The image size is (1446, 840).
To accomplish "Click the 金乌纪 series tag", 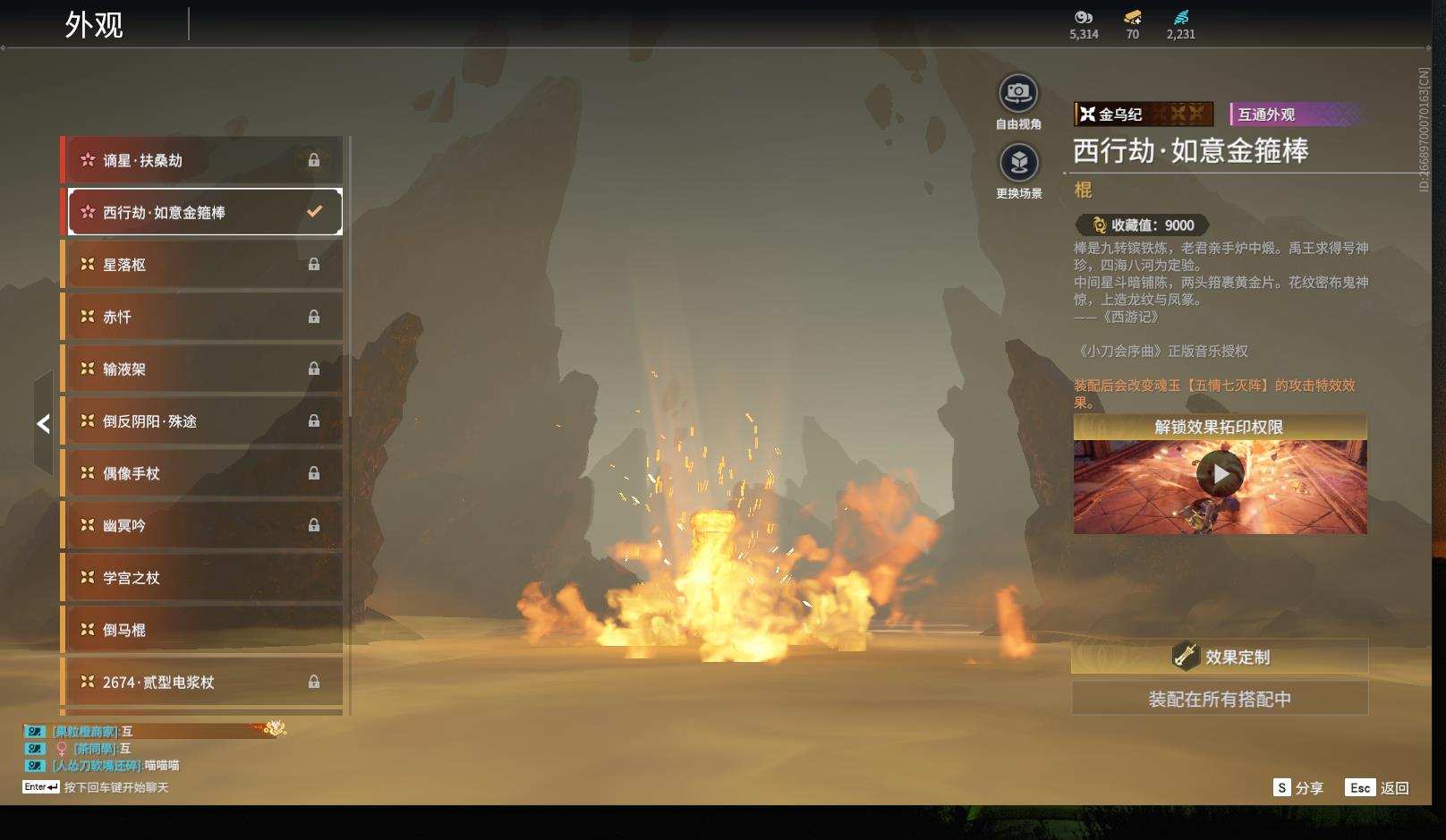I will (1144, 114).
